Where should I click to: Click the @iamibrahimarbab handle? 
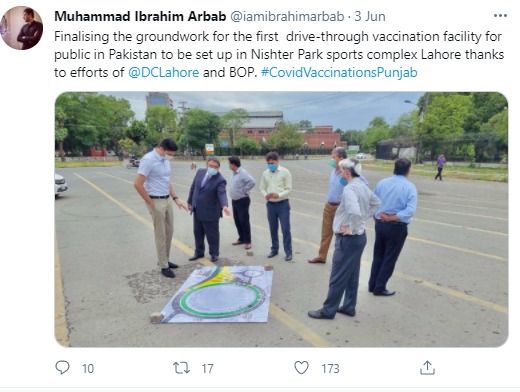[287, 16]
